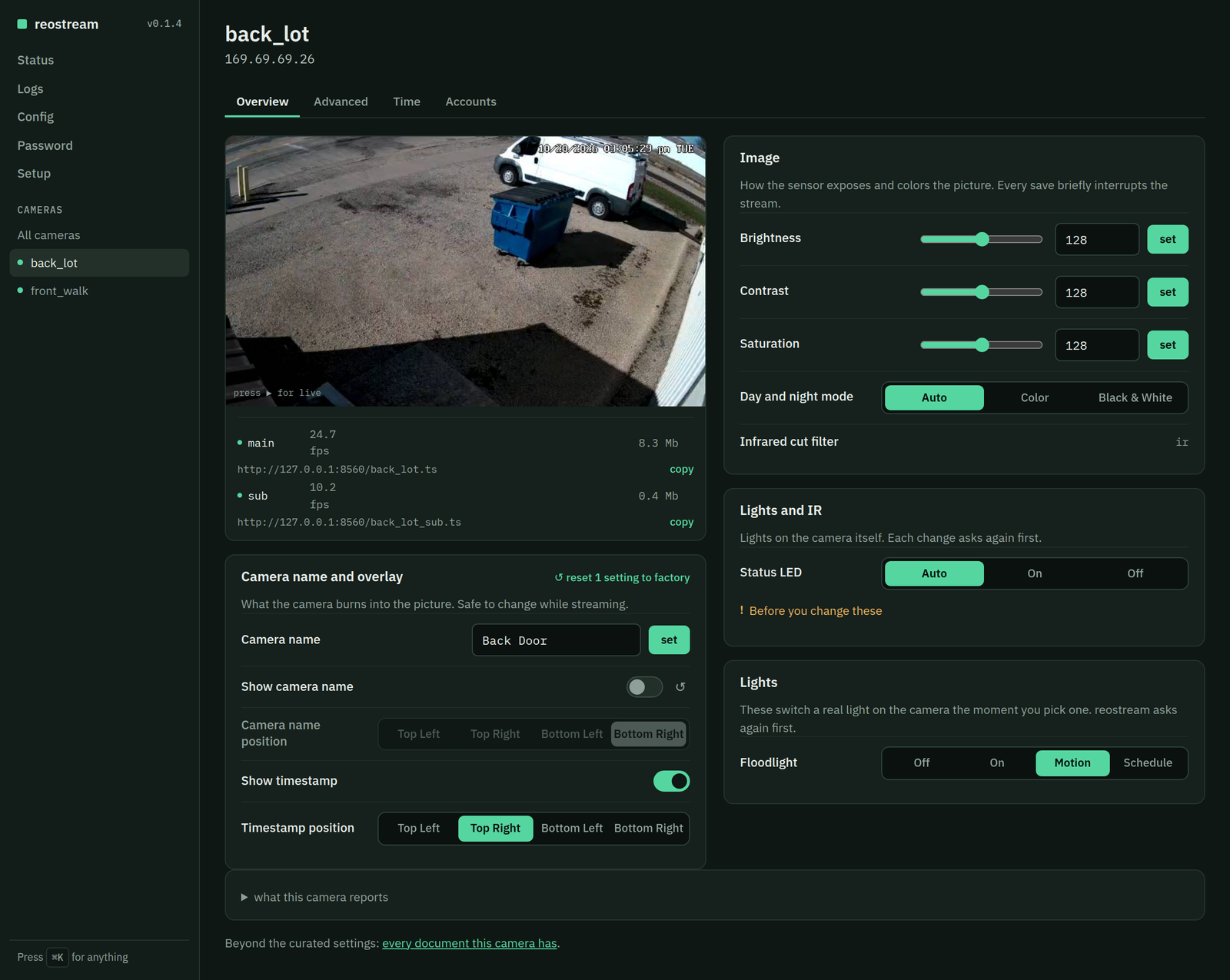1230x980 pixels.
Task: Switch to the Time tab
Action: (407, 101)
